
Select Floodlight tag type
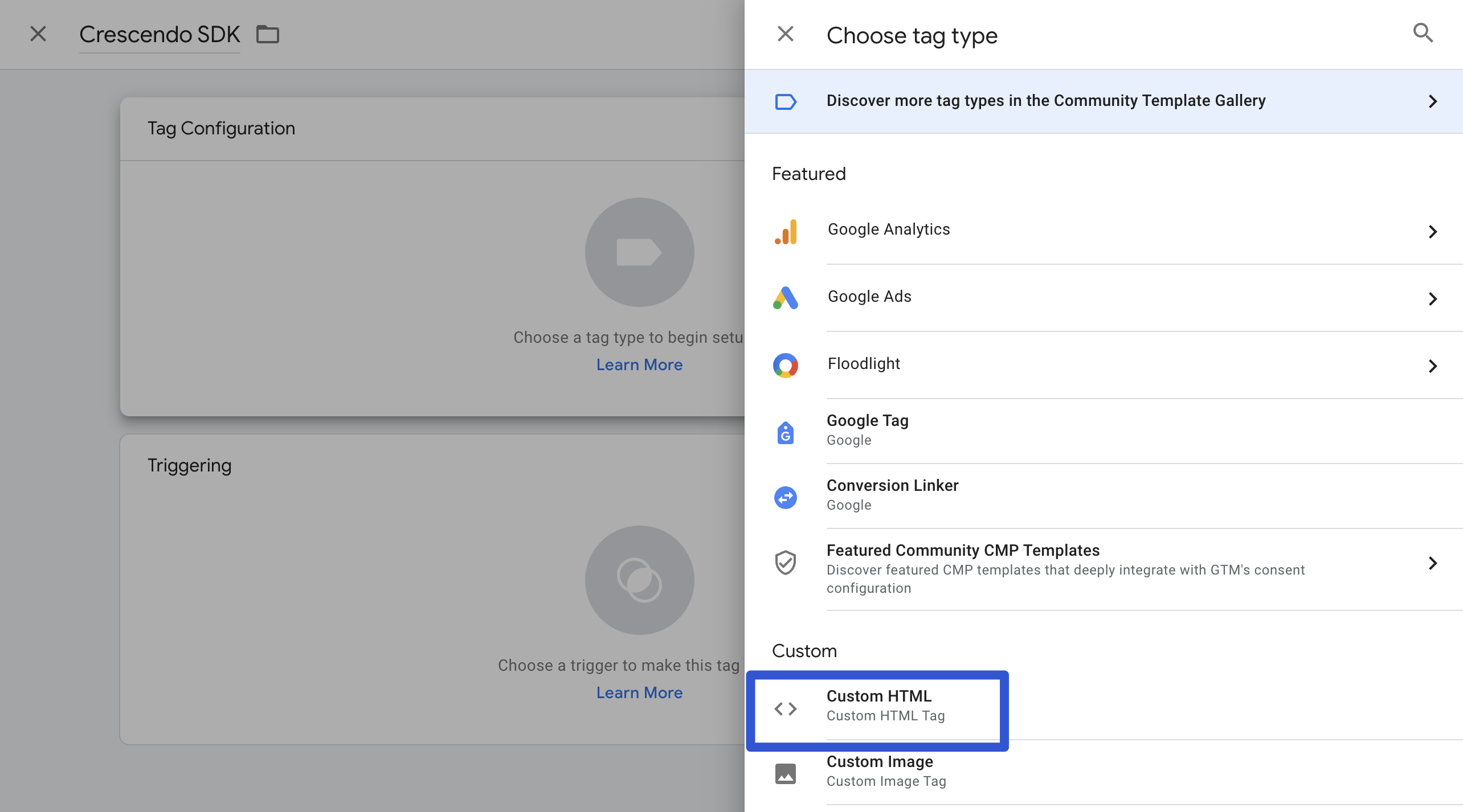click(x=1104, y=365)
